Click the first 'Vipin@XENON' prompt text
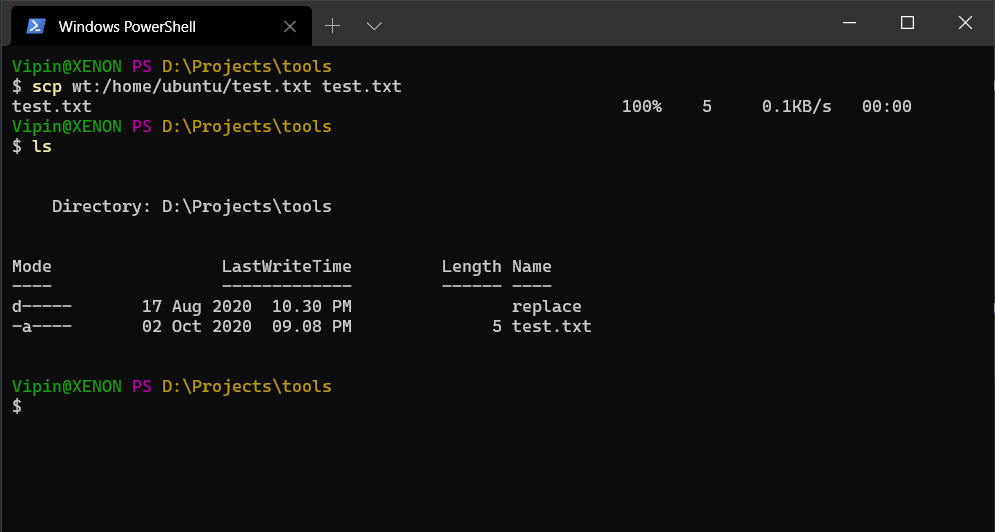Screen dimensions: 995x532 coord(67,66)
